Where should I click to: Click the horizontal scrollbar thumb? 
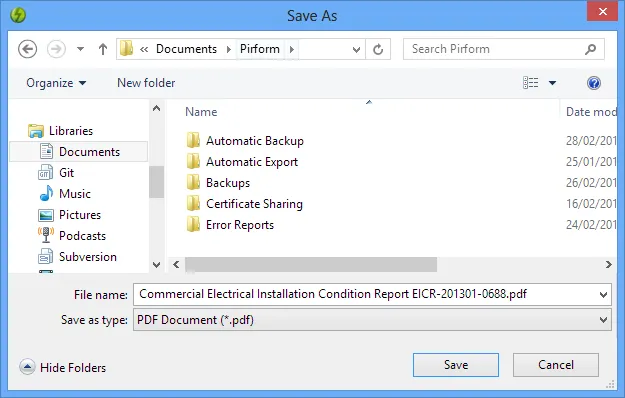tap(311, 265)
